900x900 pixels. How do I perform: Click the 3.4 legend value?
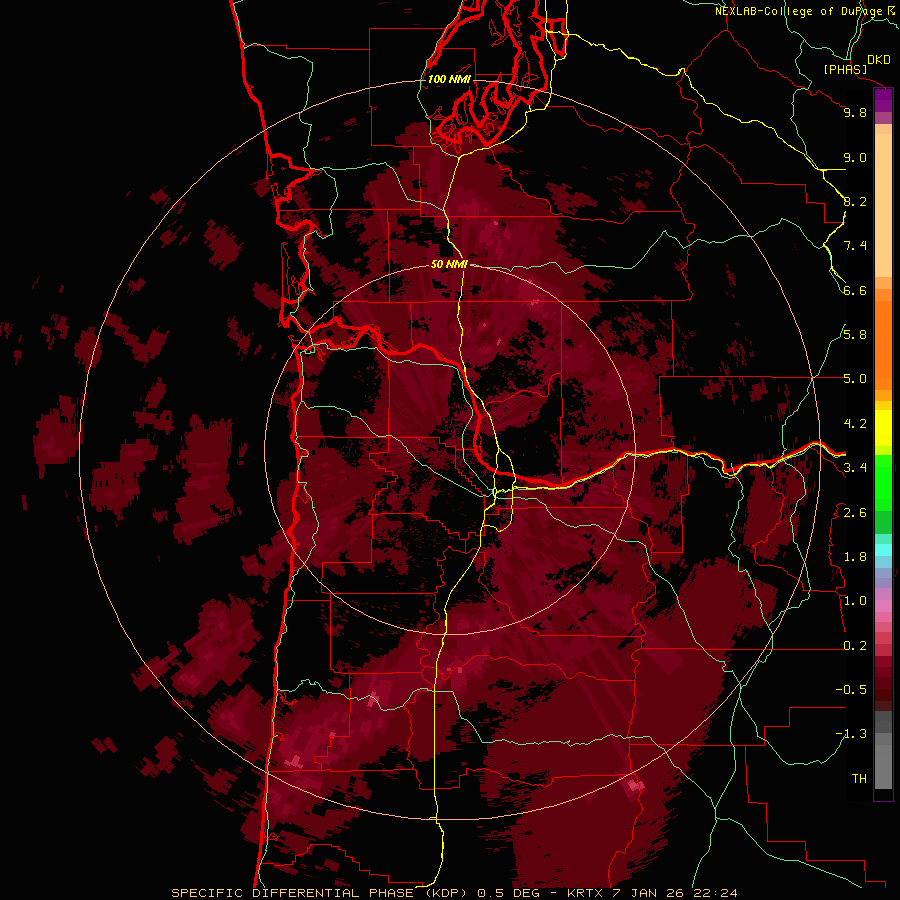pos(855,468)
